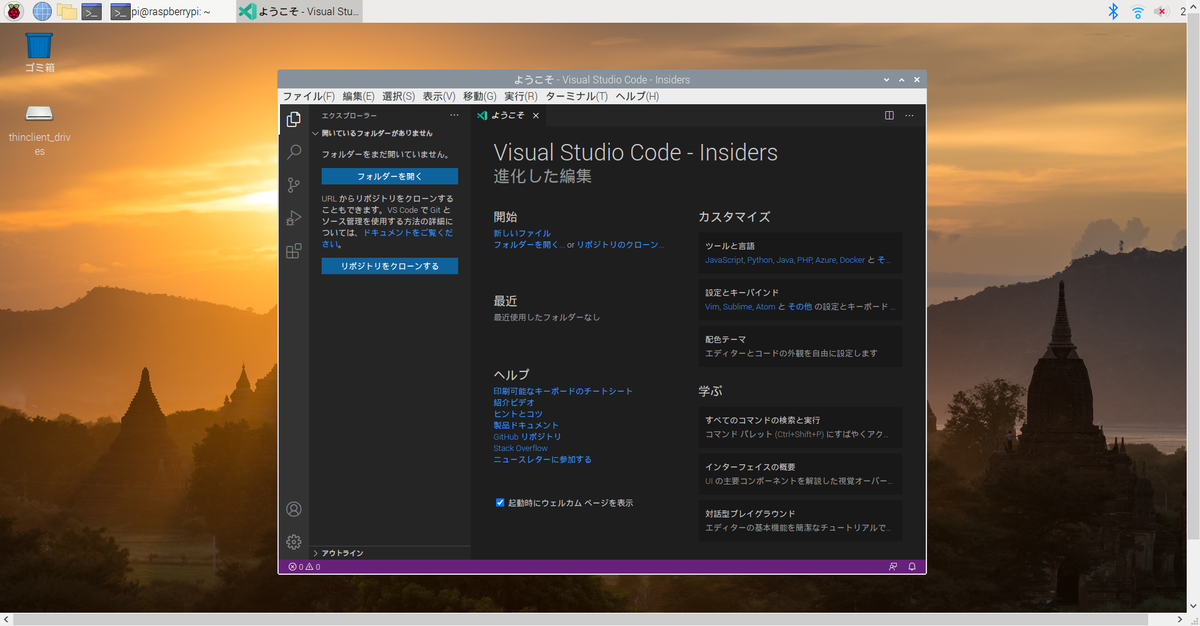Open the ファイル(F) menu

tap(308, 96)
